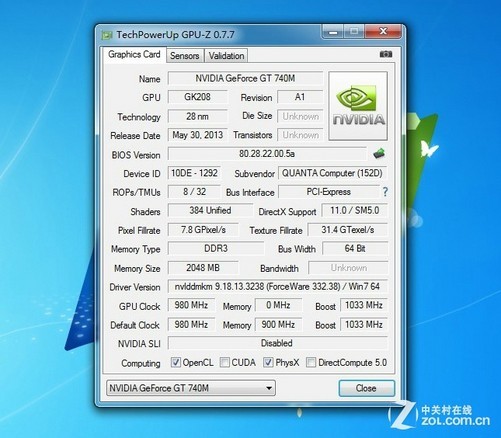Switch to the Sensors tab

coord(185,56)
